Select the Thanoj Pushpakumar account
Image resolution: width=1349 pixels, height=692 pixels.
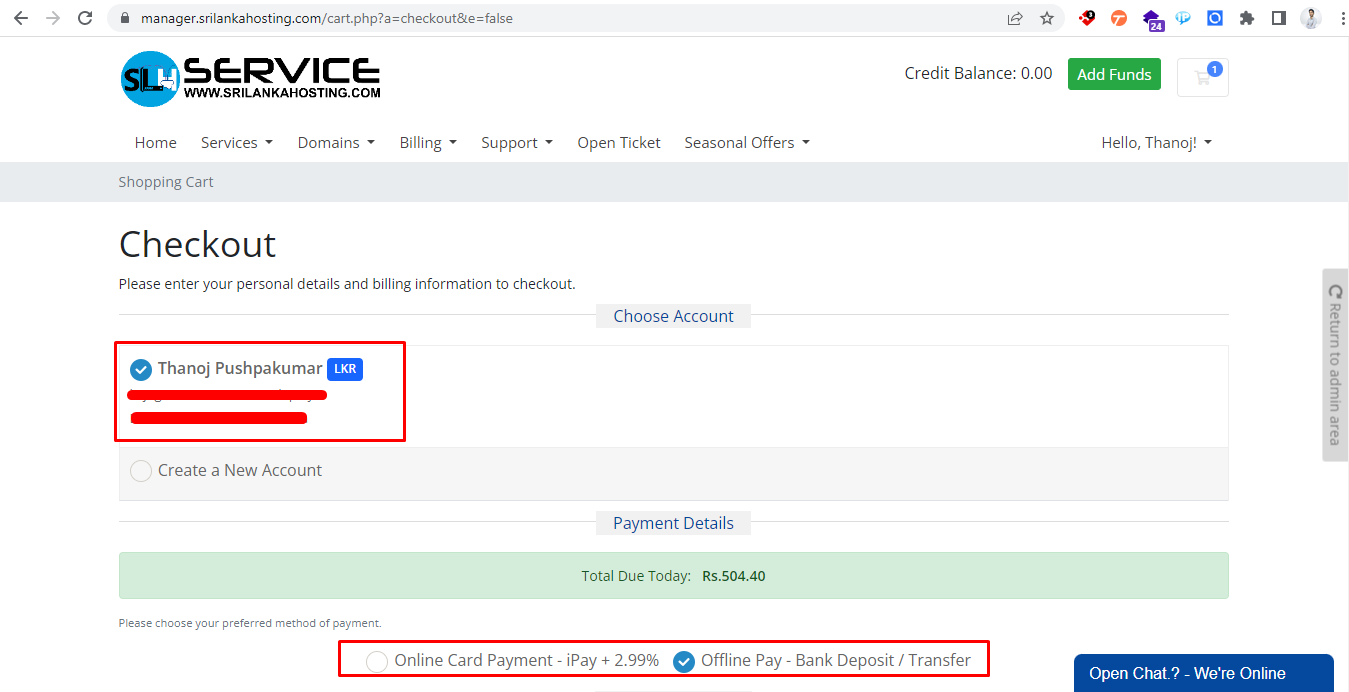(141, 370)
